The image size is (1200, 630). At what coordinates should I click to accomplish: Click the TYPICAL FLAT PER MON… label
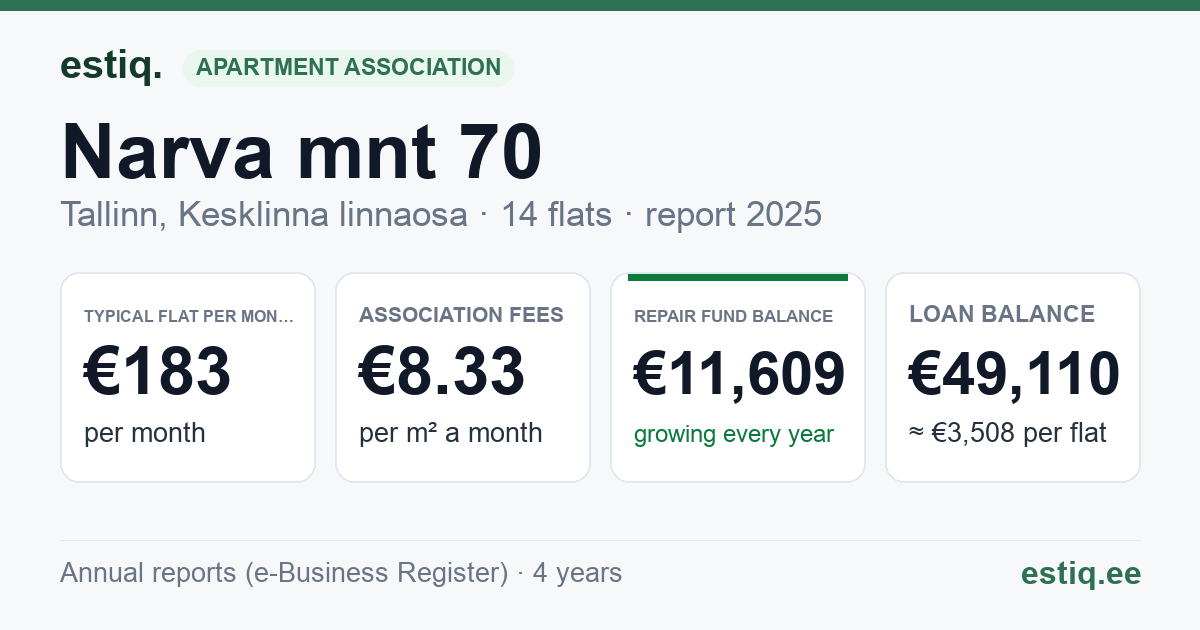(x=189, y=316)
